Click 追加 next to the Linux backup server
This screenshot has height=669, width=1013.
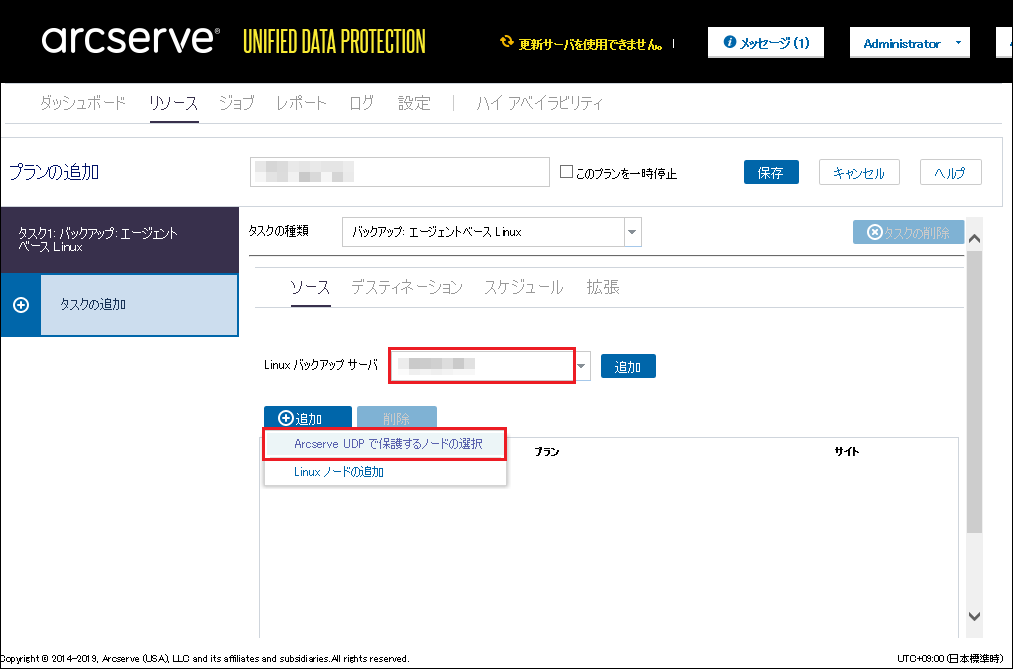(x=628, y=366)
